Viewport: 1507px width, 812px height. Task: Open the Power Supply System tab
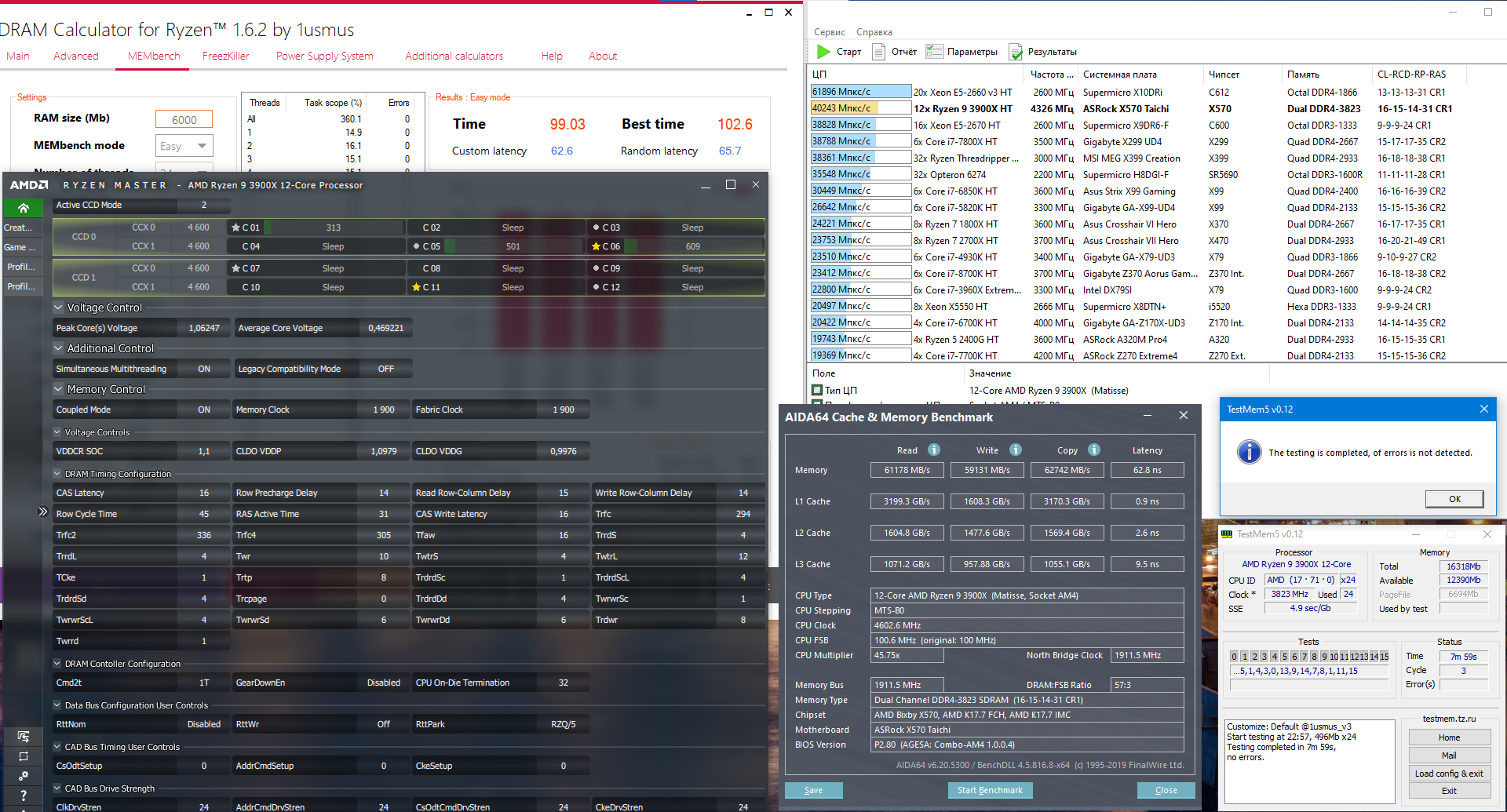(325, 56)
